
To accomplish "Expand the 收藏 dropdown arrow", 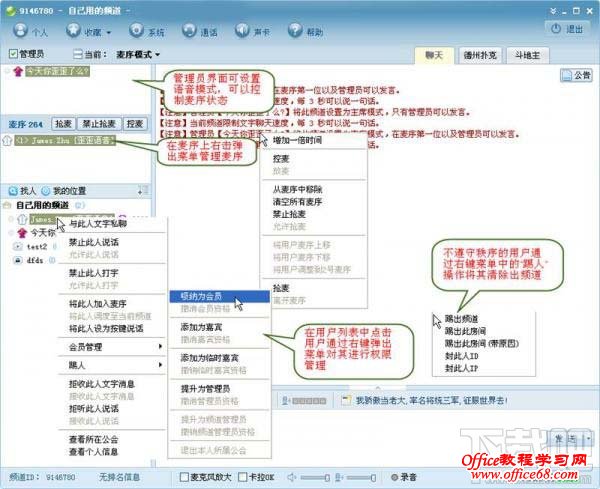I will [109, 33].
